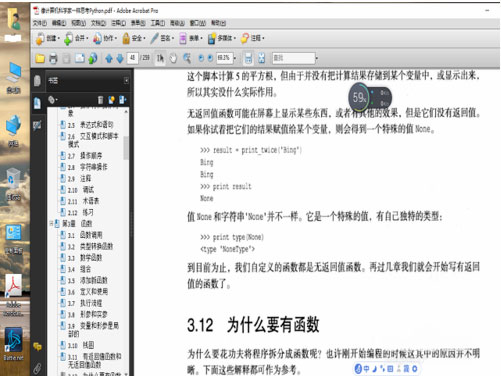This screenshot has width=501, height=376.
Task: Open the 注释 (Comment) toolbar dropdown
Action: (253, 39)
